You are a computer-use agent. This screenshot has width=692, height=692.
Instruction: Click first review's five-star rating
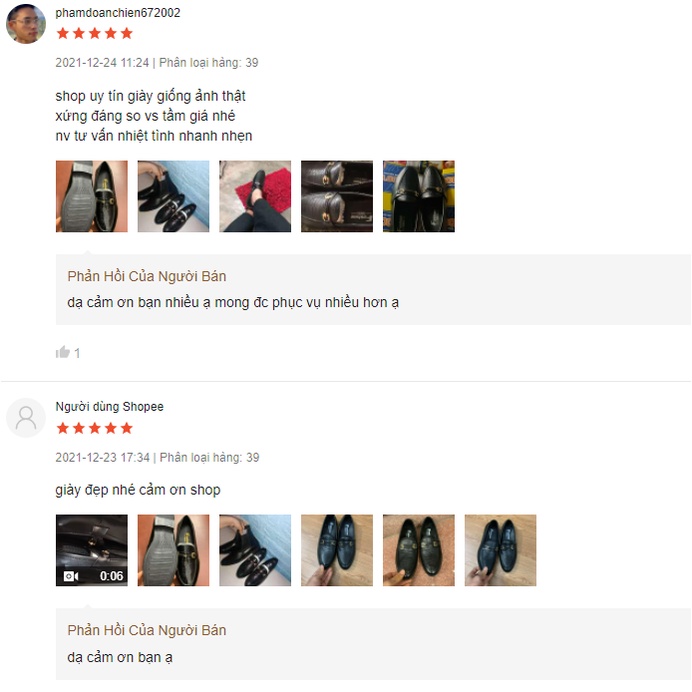tap(94, 33)
